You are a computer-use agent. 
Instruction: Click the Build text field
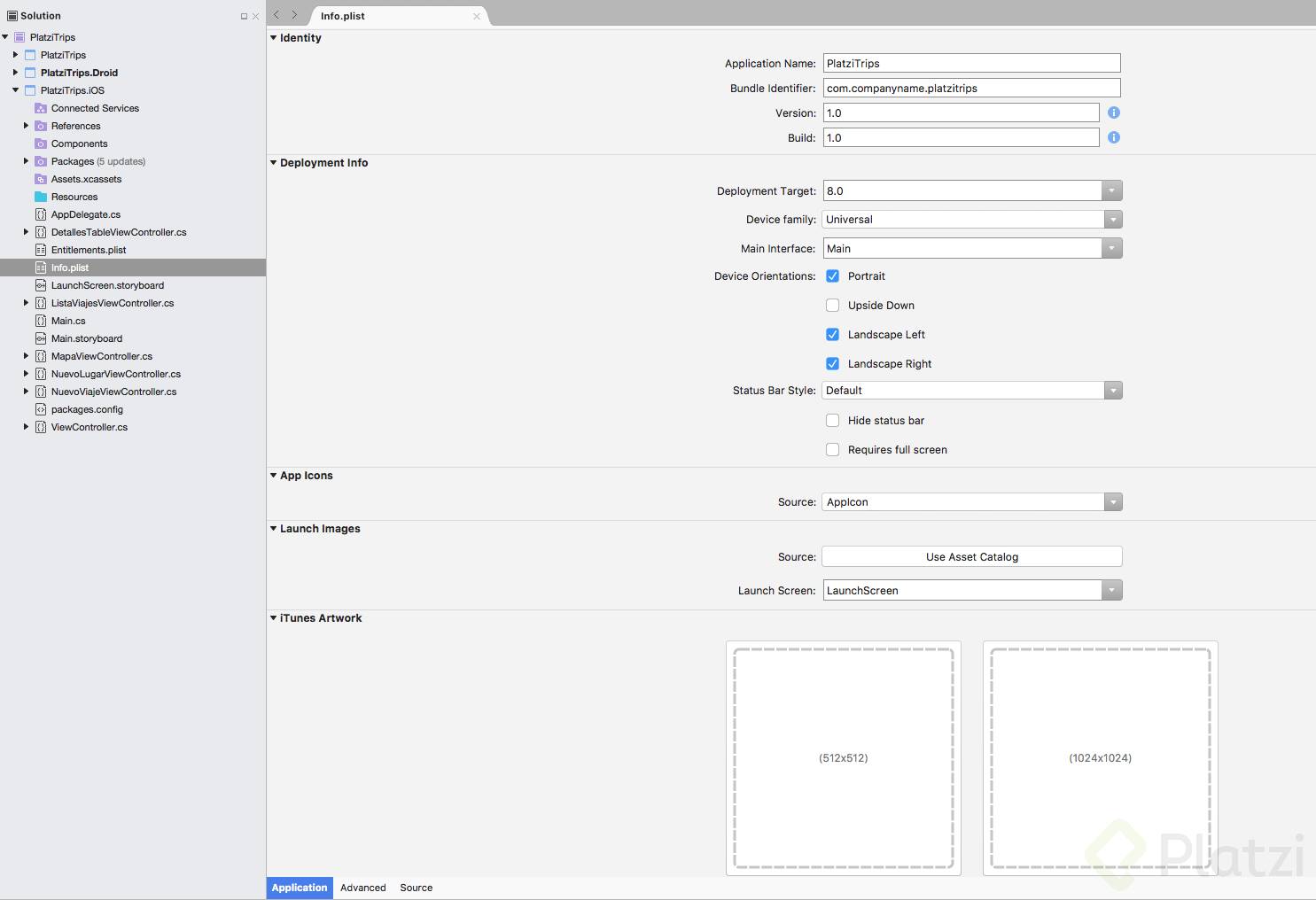[962, 138]
